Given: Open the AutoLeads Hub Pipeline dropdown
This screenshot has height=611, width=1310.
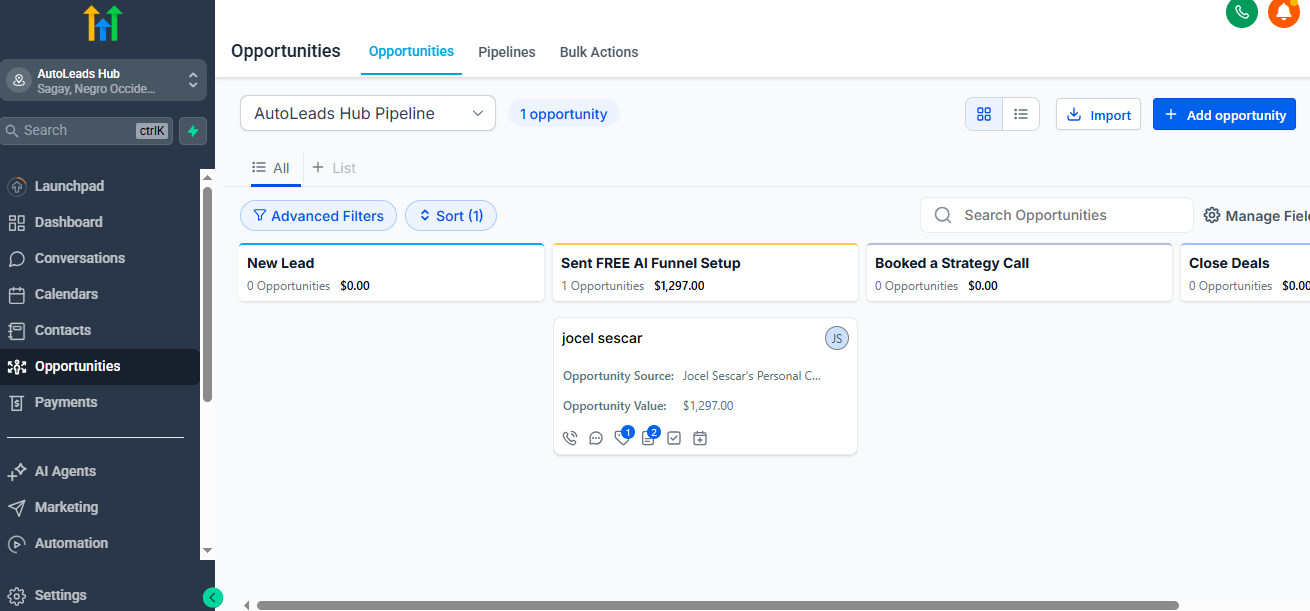Looking at the screenshot, I should 367,113.
